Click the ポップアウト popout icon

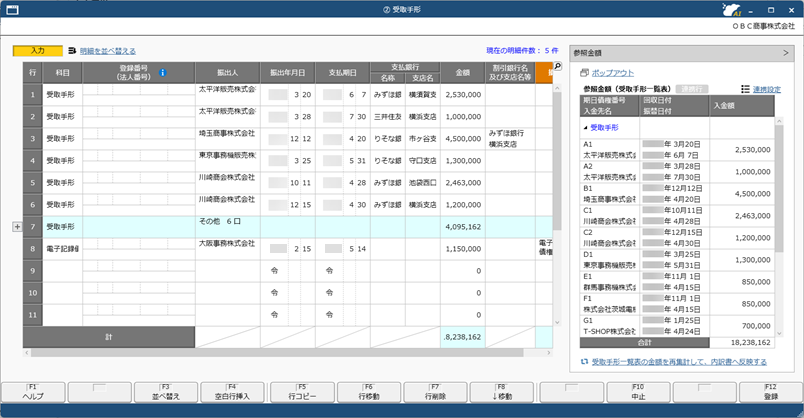(584, 73)
